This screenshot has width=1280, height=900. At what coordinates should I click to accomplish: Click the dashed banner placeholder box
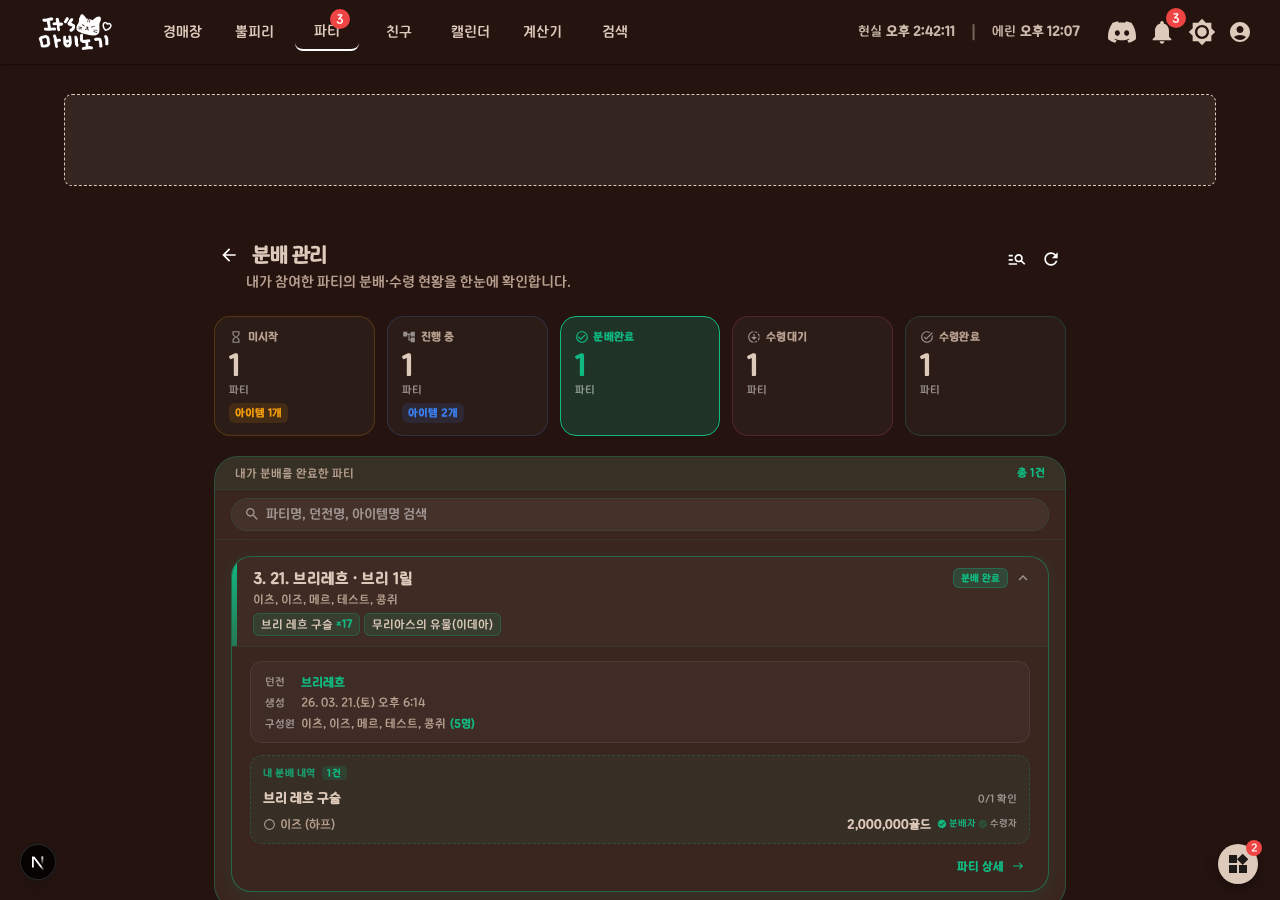pyautogui.click(x=640, y=140)
